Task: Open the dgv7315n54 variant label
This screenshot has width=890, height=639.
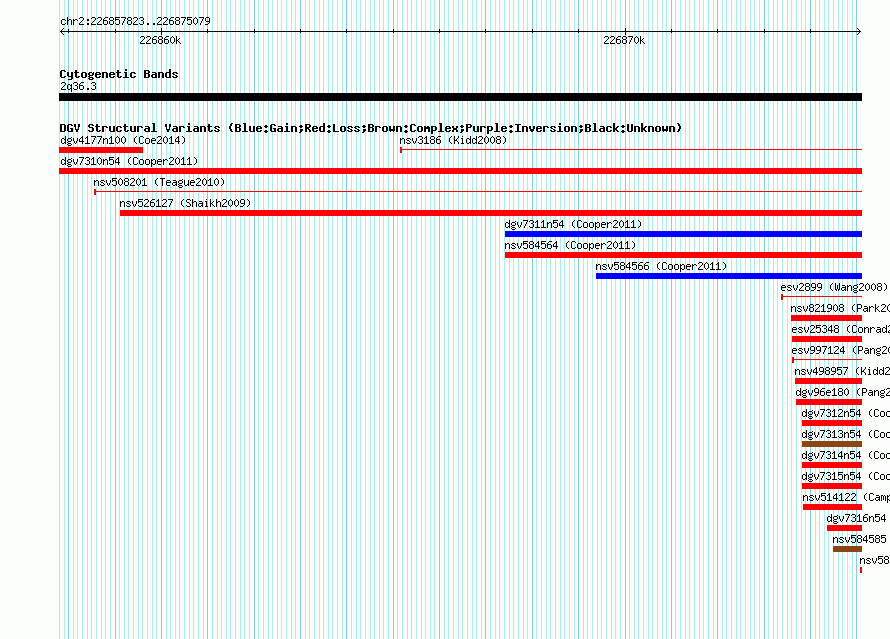Action: (x=846, y=476)
